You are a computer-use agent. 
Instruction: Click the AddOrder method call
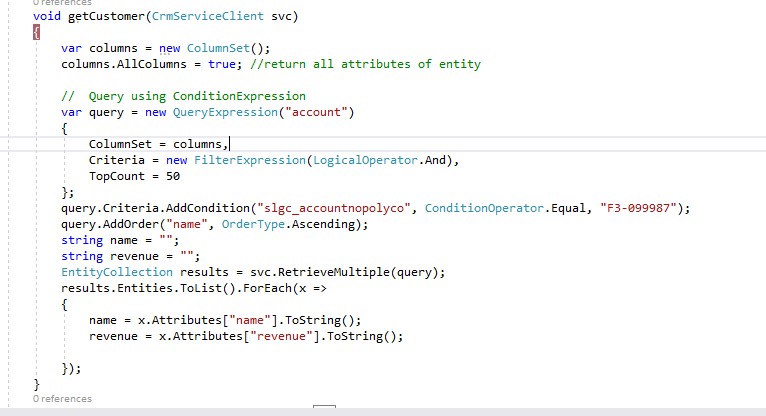pyautogui.click(x=131, y=224)
